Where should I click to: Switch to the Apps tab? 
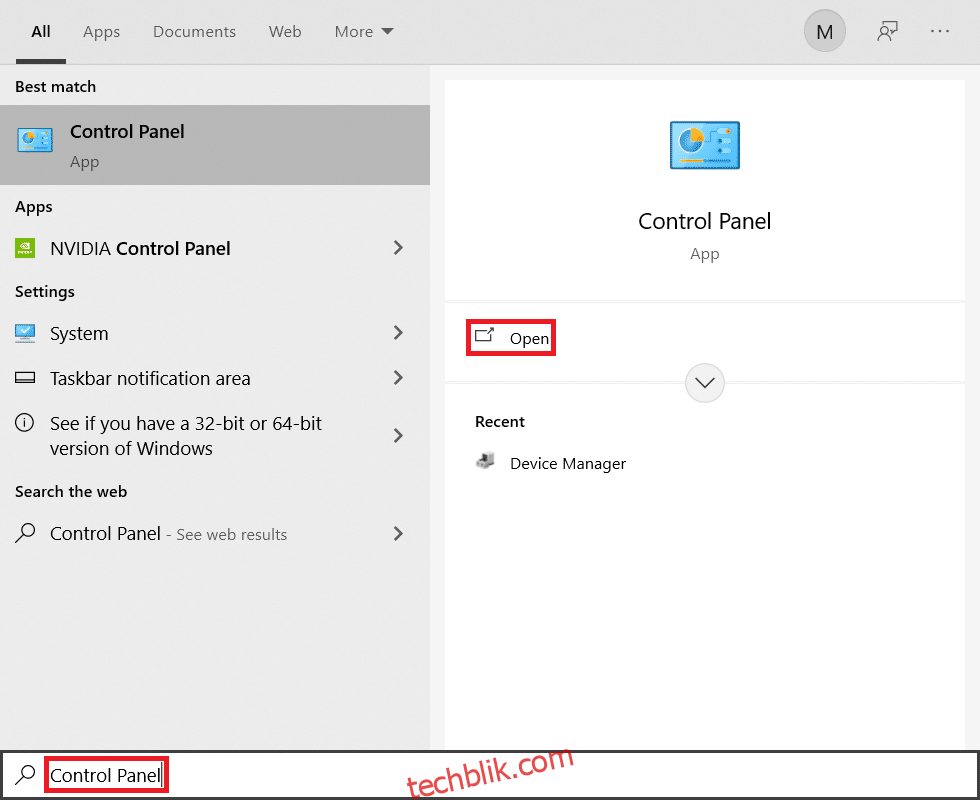101,31
